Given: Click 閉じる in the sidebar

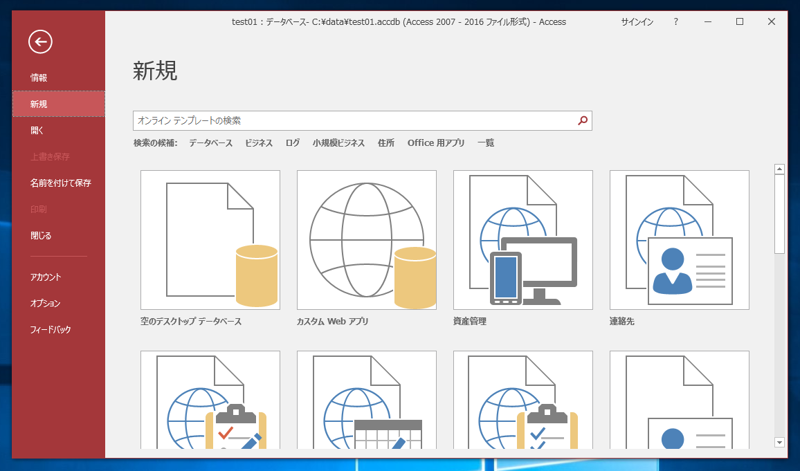Looking at the screenshot, I should tap(59, 236).
